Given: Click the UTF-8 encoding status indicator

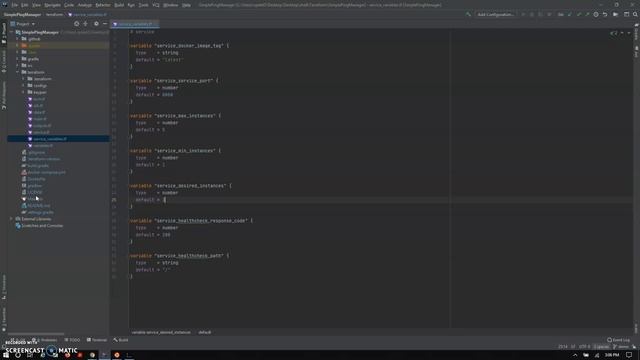Looking at the screenshot, I should [584, 347].
